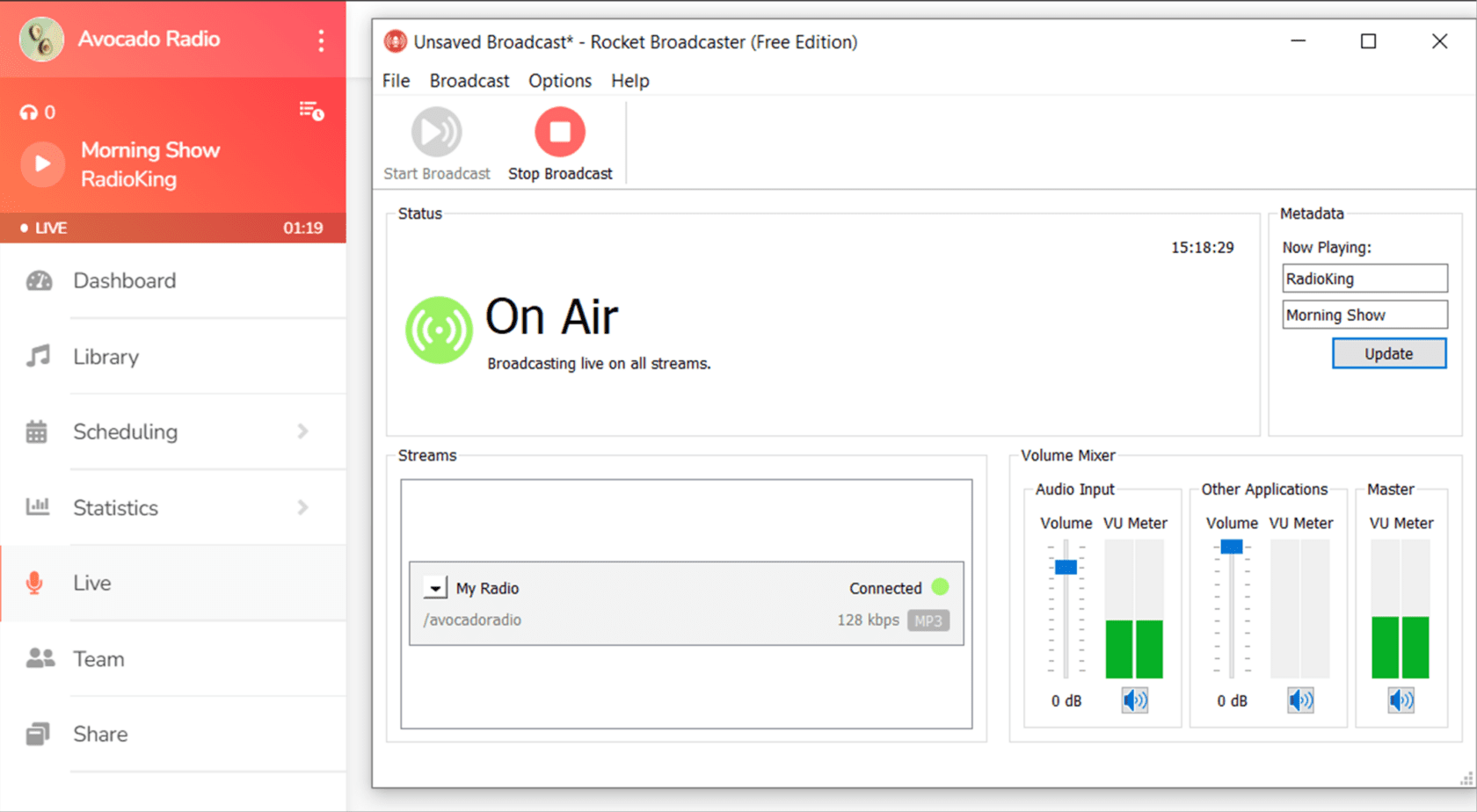This screenshot has width=1477, height=812.
Task: Mute the Audio Input channel speaker
Action: click(1134, 700)
